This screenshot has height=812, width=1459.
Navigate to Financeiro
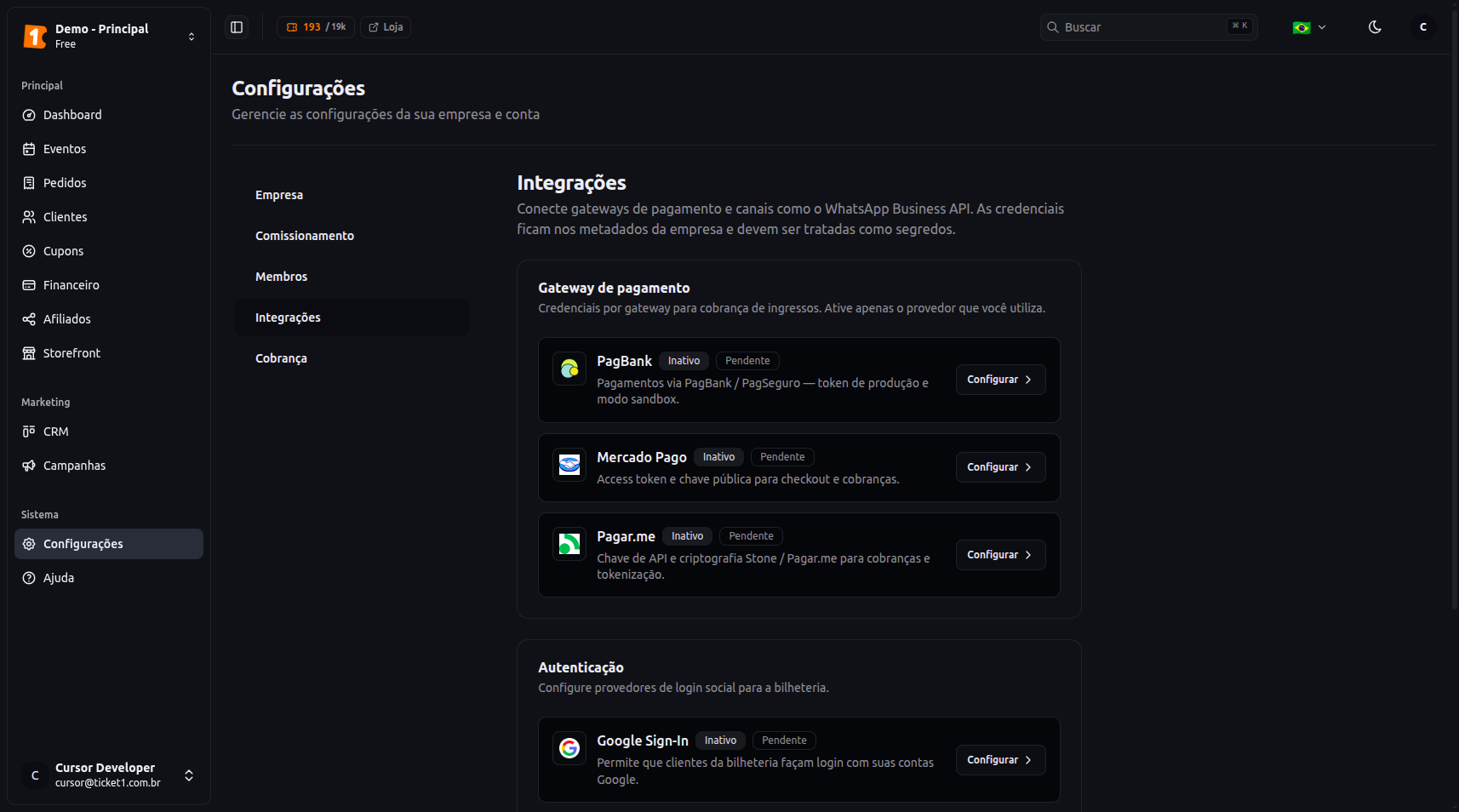coord(109,285)
